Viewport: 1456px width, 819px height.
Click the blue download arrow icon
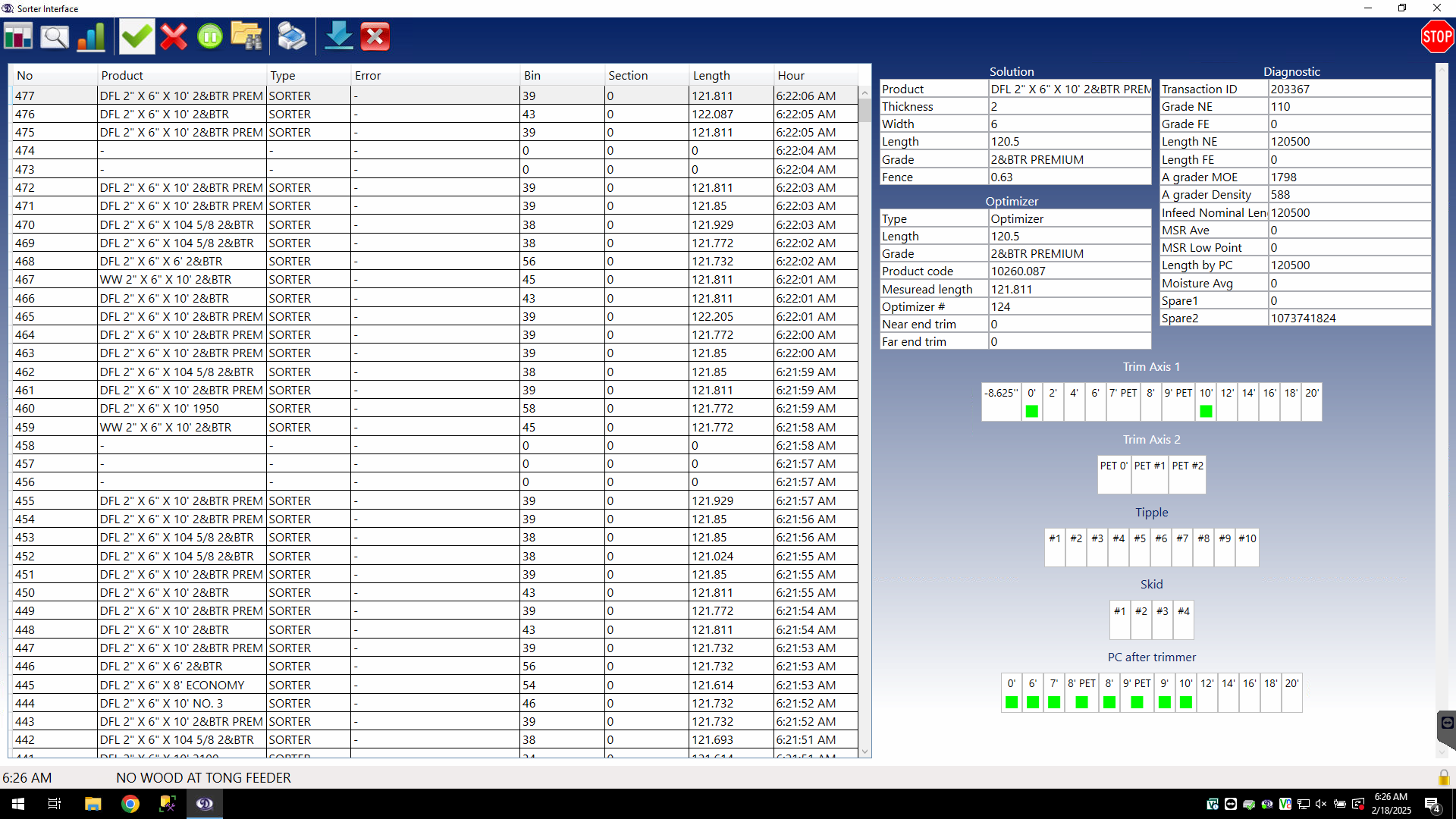point(338,36)
